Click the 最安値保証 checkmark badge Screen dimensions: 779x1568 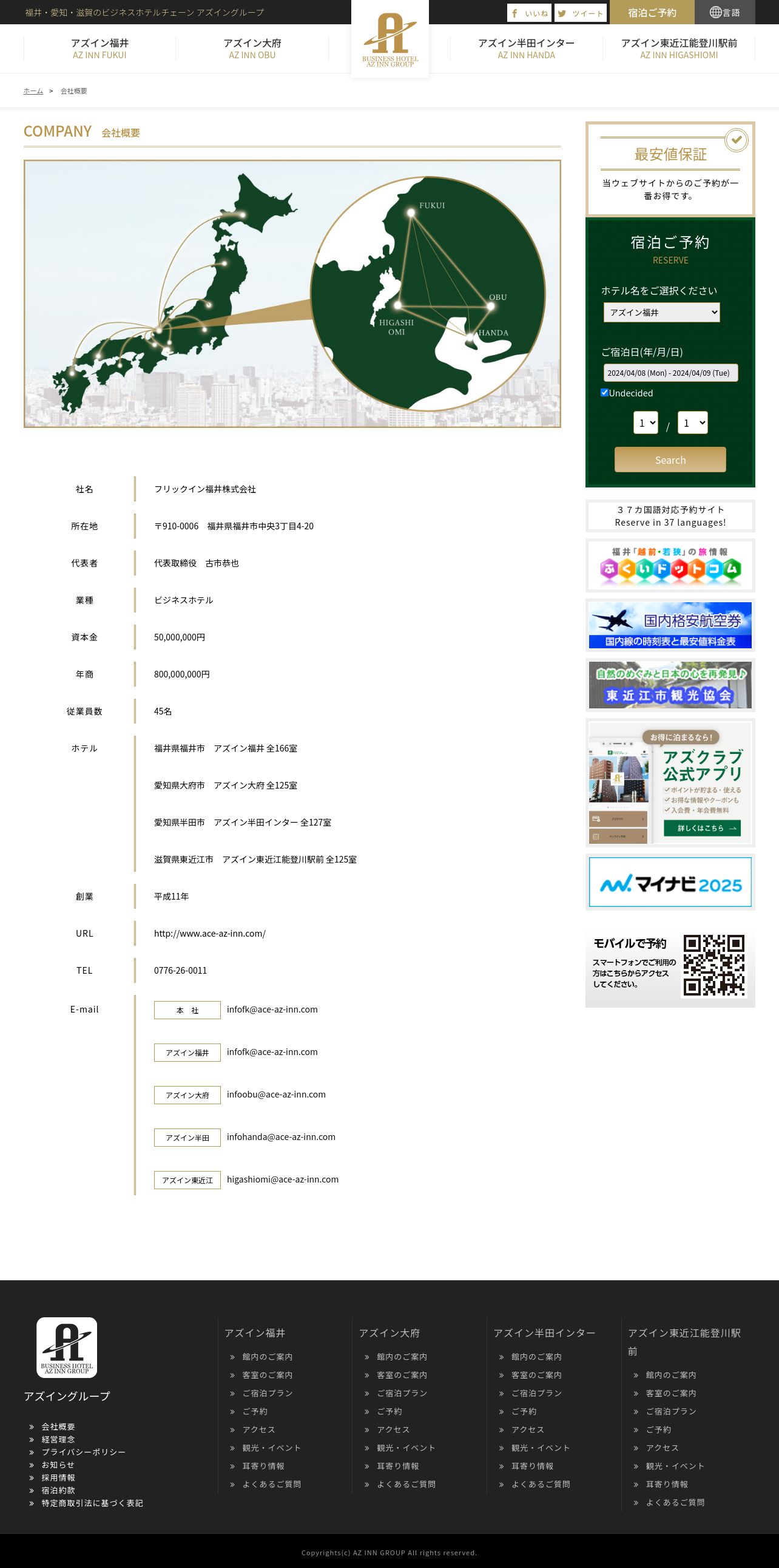[736, 140]
